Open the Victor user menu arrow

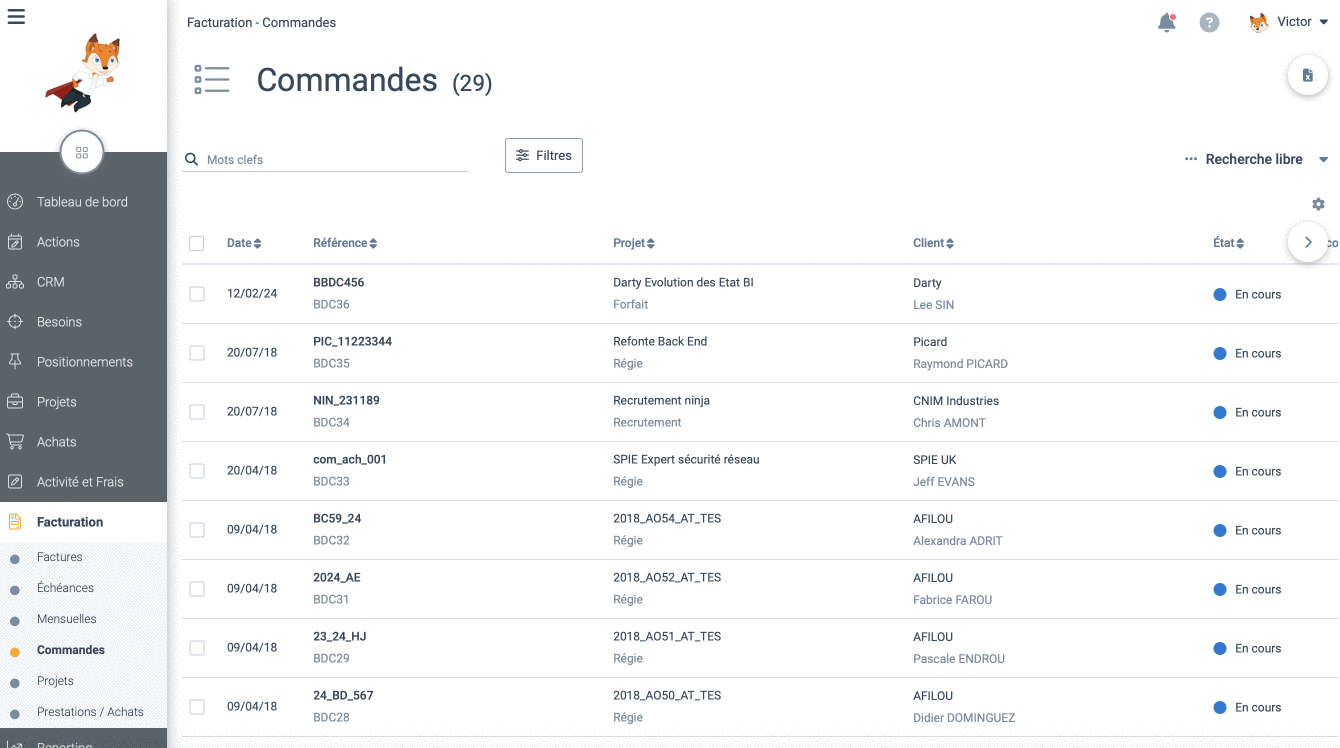1324,22
